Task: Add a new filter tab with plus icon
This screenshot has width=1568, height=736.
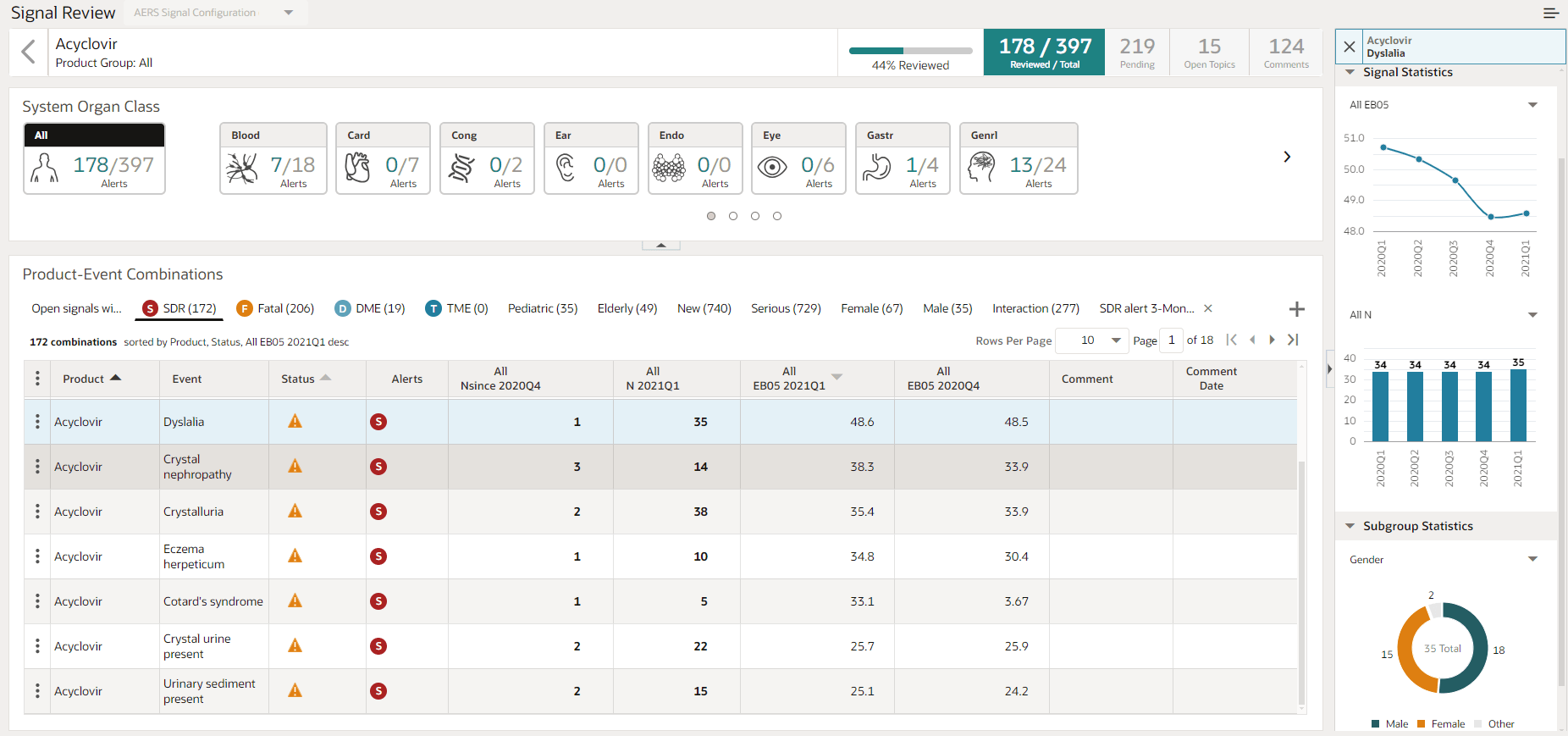Action: coord(1296,309)
